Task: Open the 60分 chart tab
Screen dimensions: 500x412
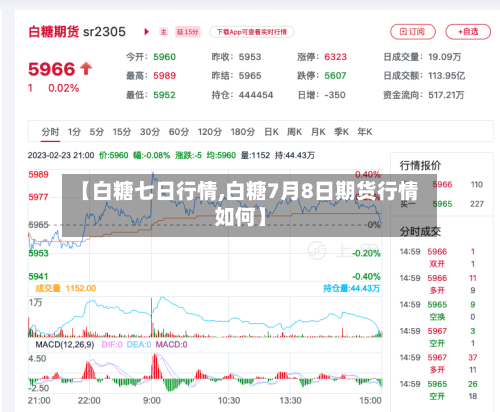Action: point(179,132)
